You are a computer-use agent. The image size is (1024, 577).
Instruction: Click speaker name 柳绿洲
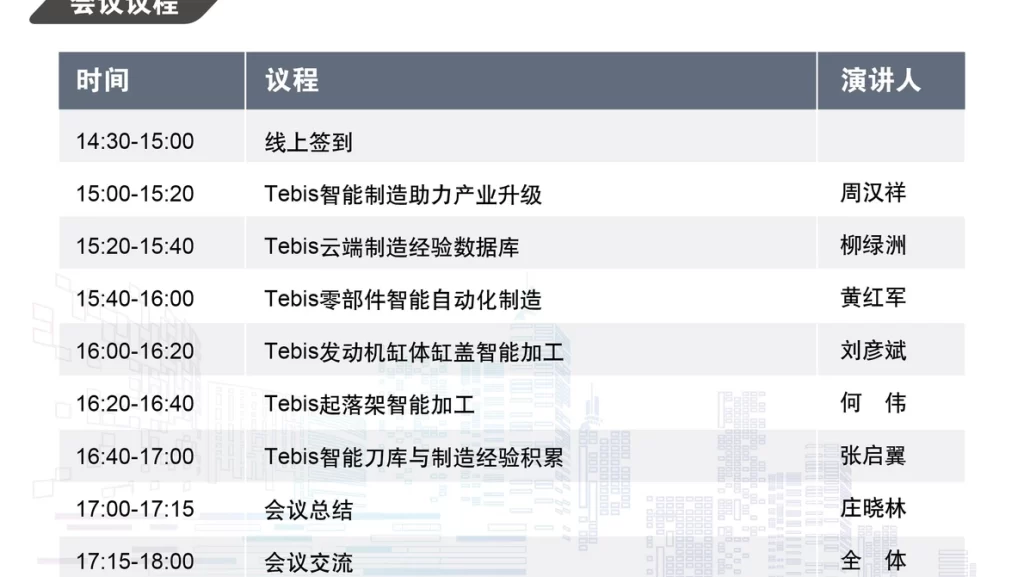(873, 245)
